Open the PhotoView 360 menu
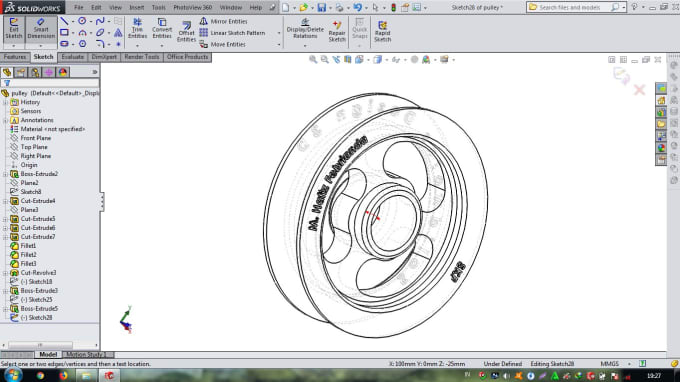This screenshot has width=680, height=382. (x=193, y=7)
